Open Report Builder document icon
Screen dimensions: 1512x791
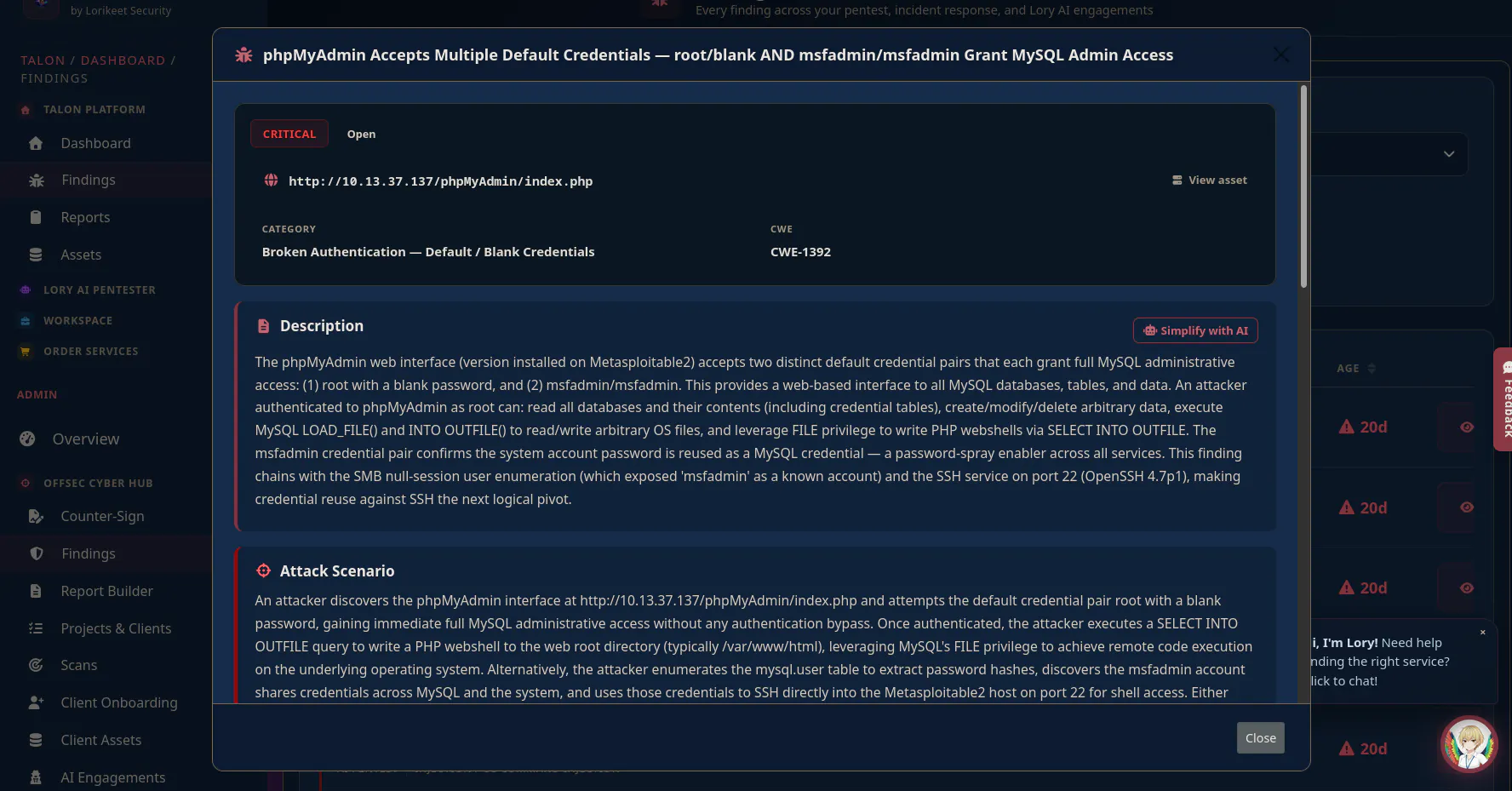36,591
